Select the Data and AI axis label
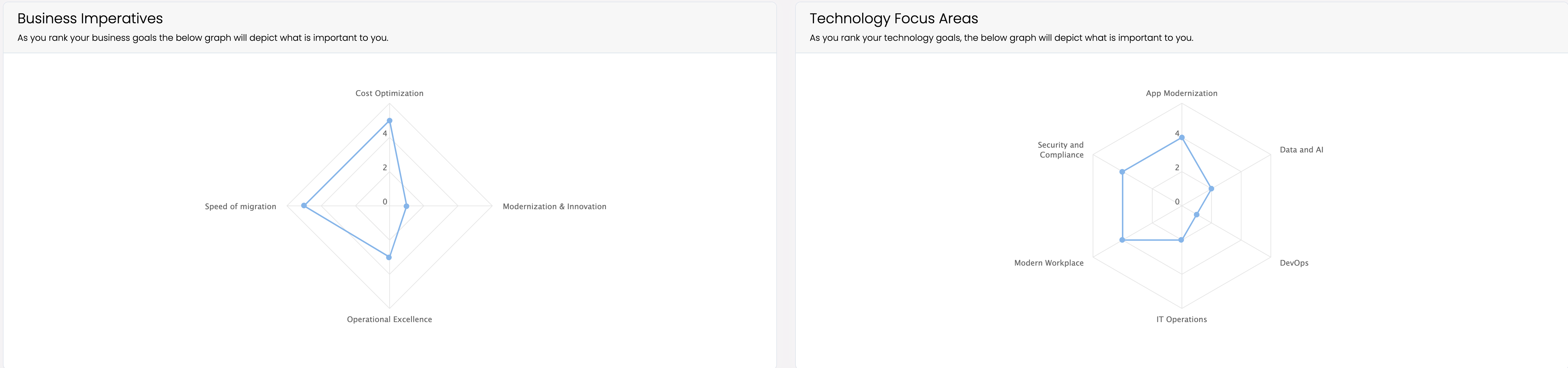The width and height of the screenshot is (1568, 368). point(1301,150)
